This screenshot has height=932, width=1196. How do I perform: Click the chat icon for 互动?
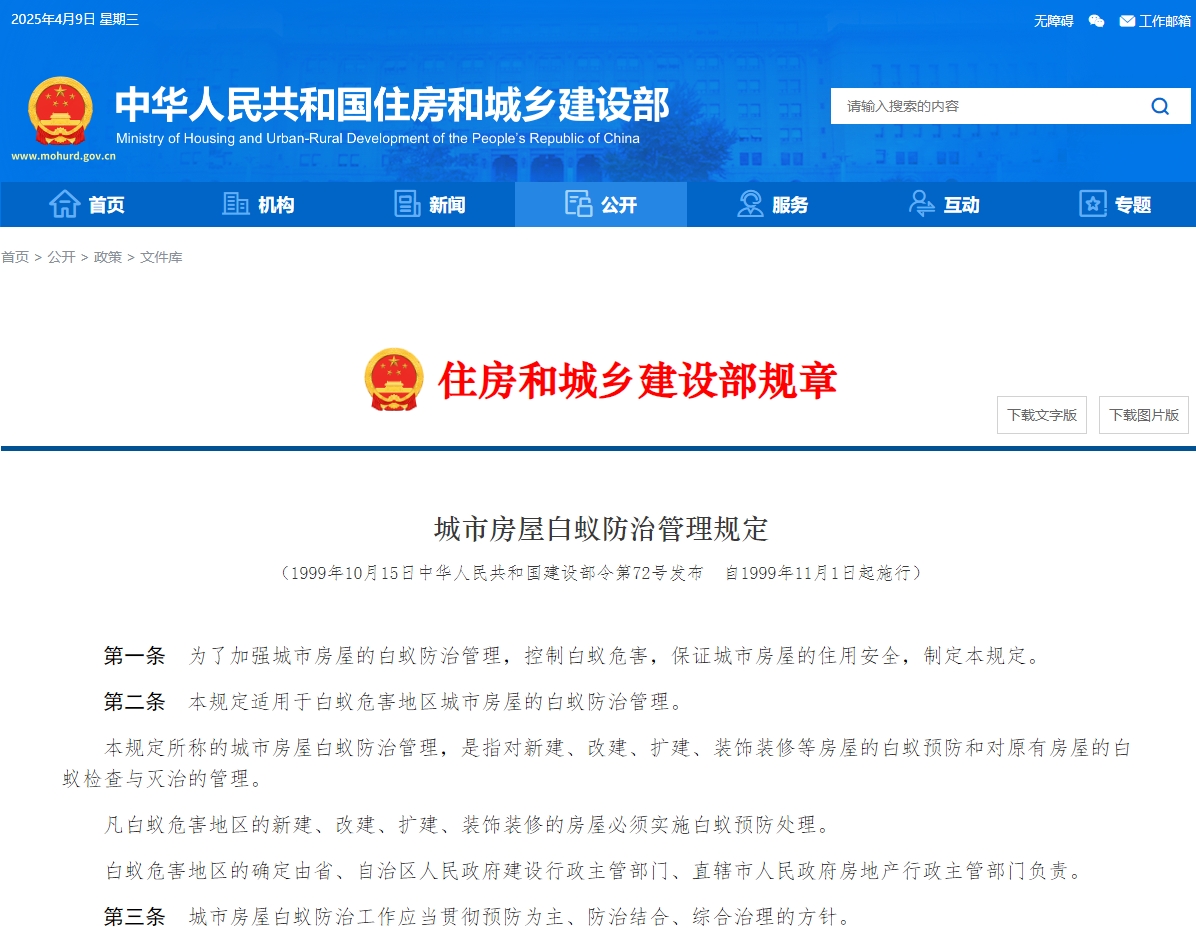pos(921,204)
